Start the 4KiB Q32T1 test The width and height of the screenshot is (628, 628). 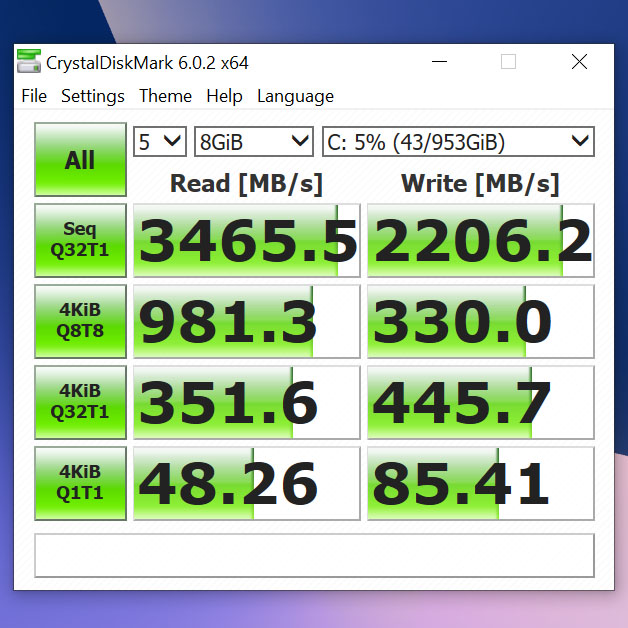pyautogui.click(x=81, y=402)
